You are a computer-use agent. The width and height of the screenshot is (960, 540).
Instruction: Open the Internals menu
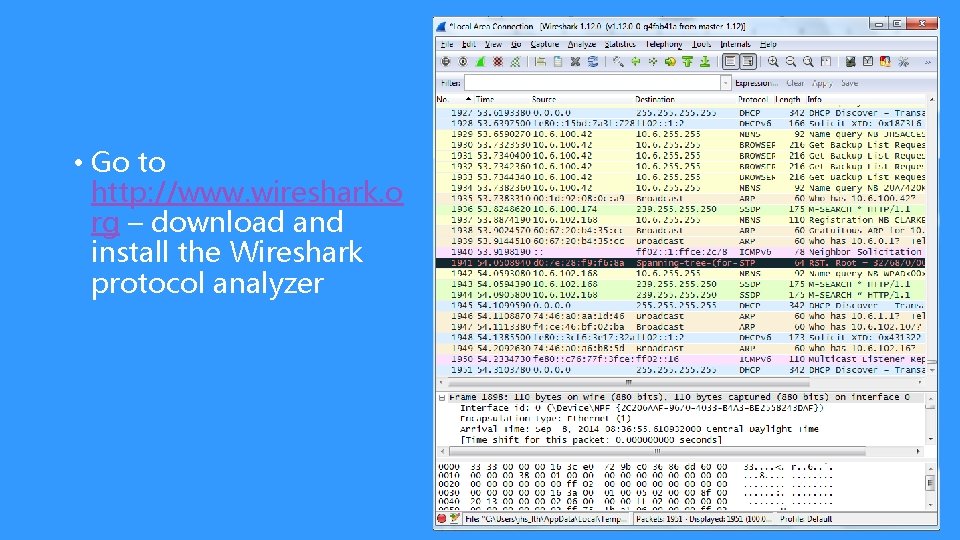(x=735, y=44)
